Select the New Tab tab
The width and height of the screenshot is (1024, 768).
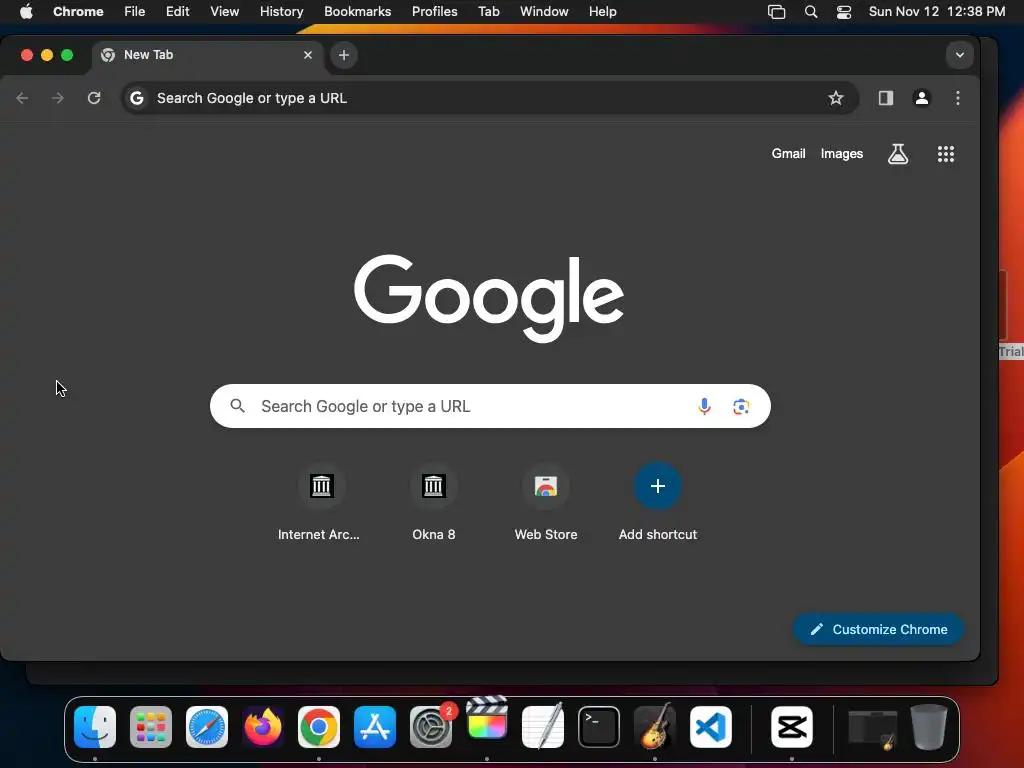(x=208, y=56)
